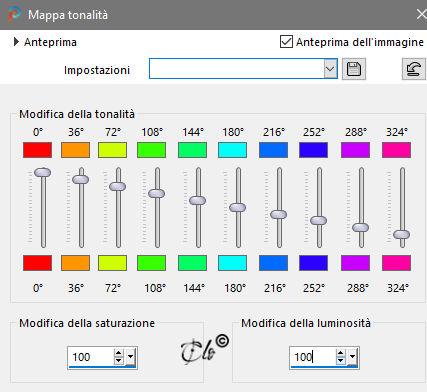Click the 180° cyan hue slider handle
Screen dimensions: 427x392
click(x=238, y=207)
